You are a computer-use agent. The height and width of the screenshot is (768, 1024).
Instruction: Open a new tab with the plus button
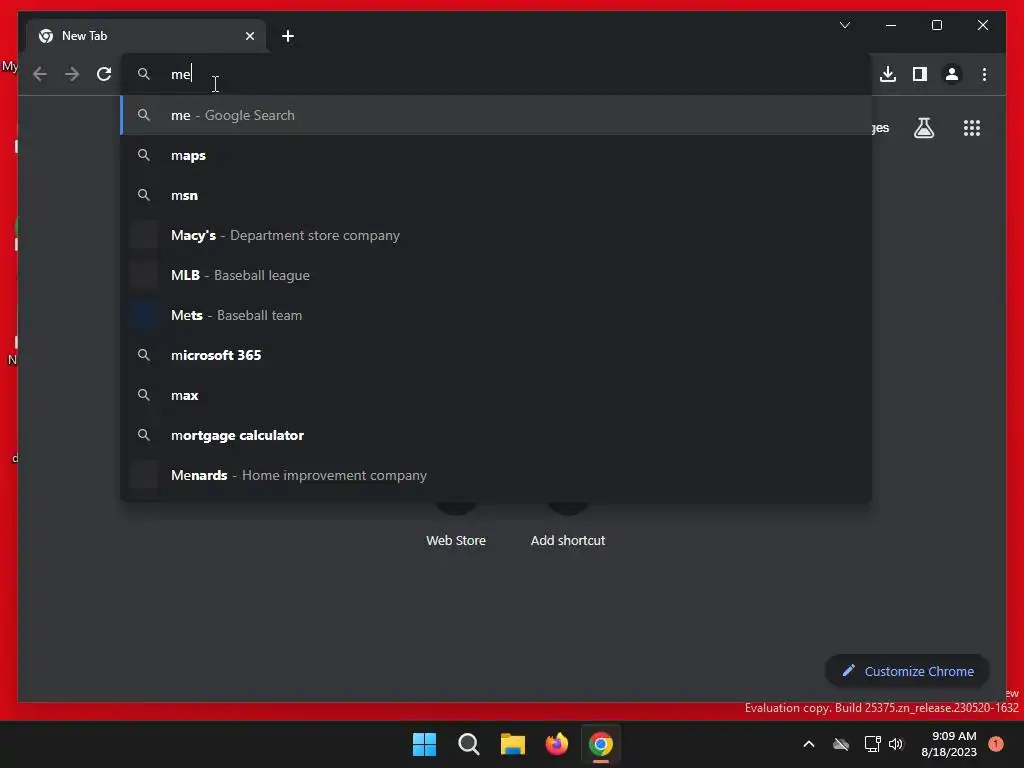click(x=287, y=36)
